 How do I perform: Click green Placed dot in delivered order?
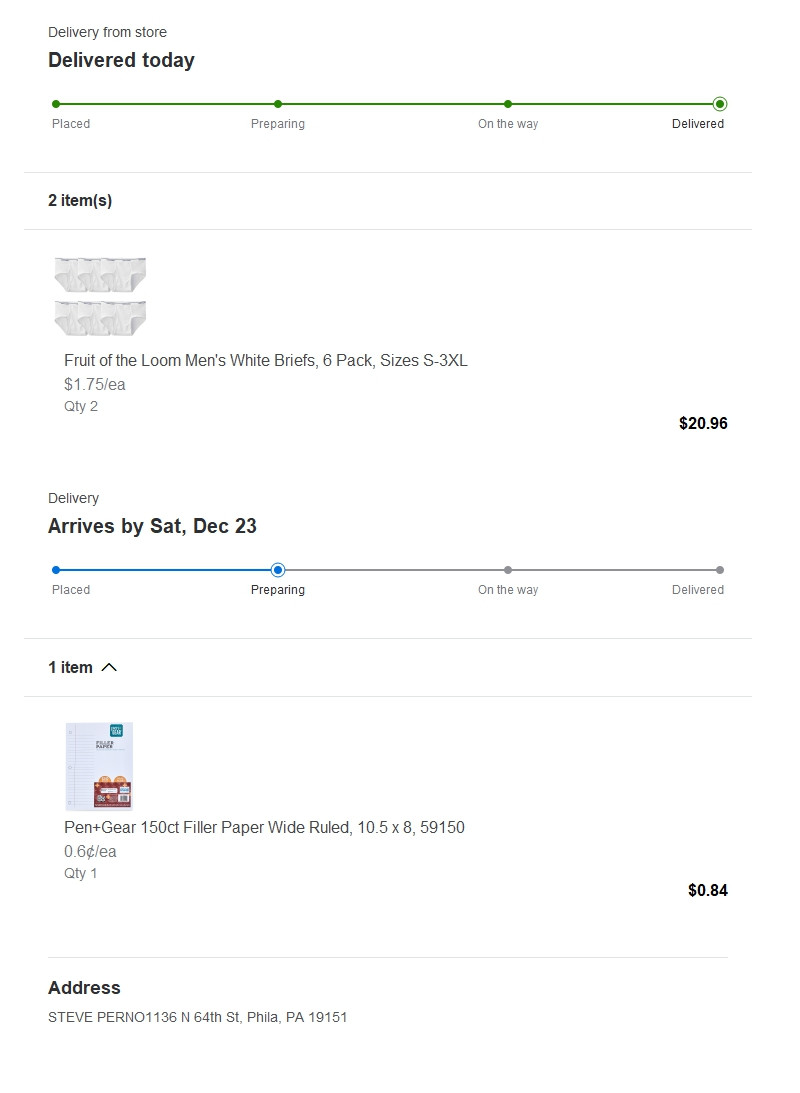[56, 104]
